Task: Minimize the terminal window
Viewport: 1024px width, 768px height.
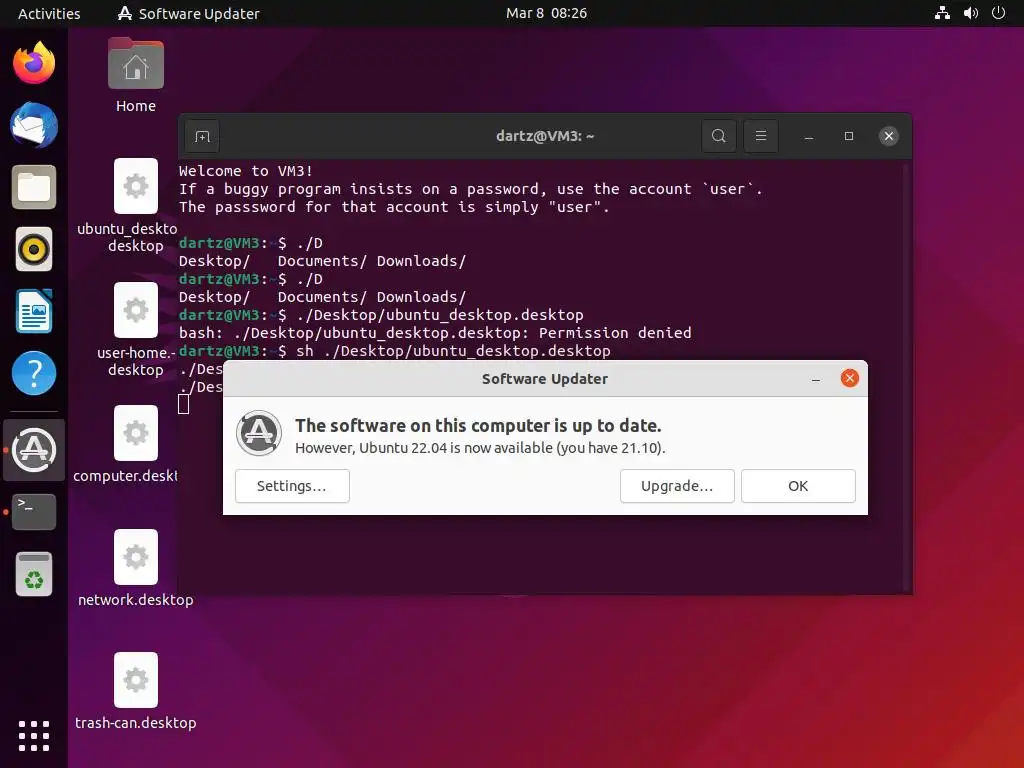Action: 808,136
